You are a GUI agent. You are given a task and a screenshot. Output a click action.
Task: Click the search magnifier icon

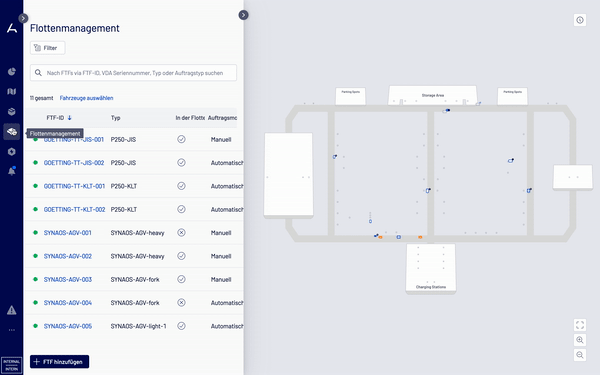pyautogui.click(x=38, y=73)
